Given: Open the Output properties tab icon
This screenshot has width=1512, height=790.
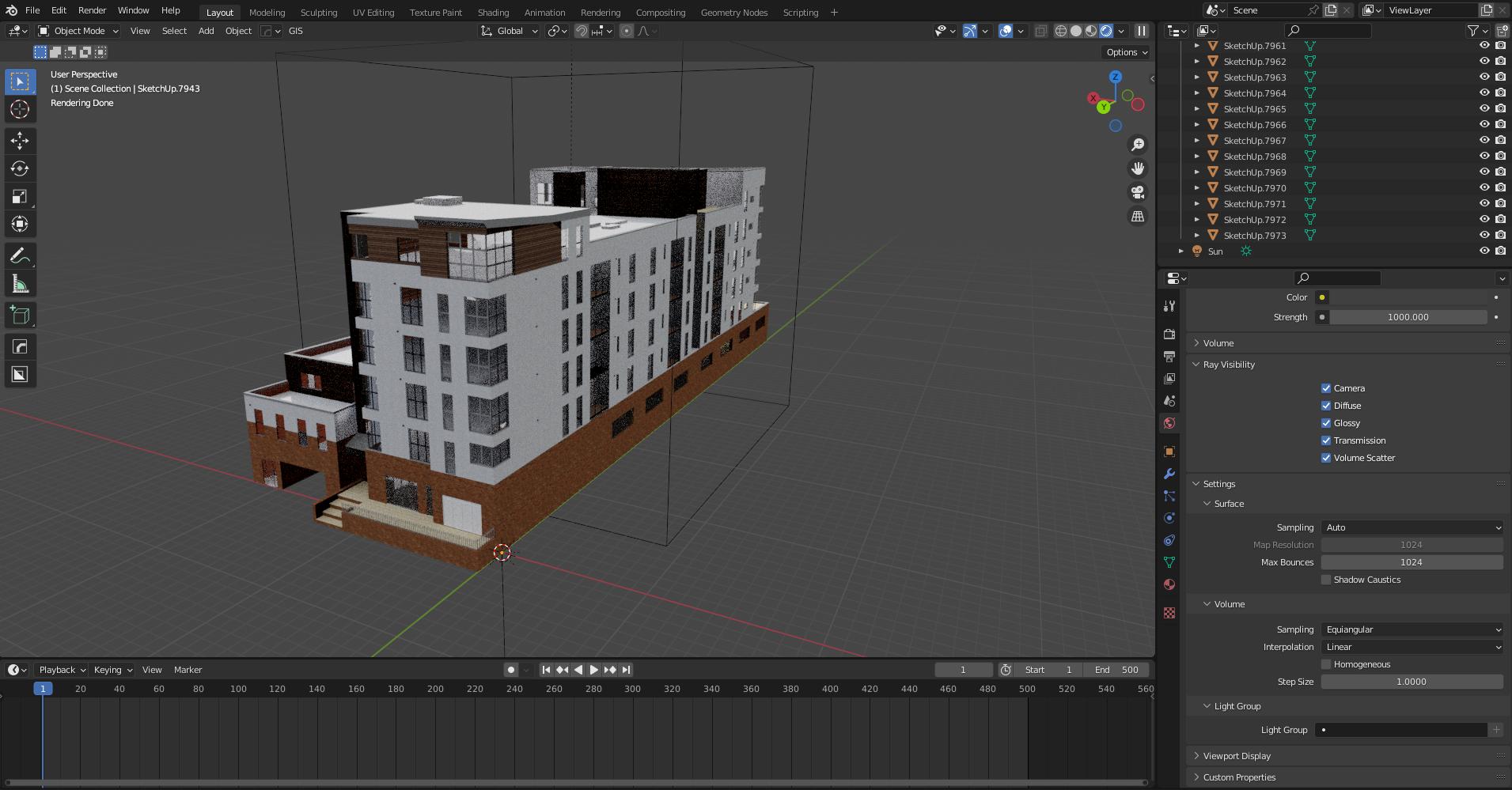Looking at the screenshot, I should coord(1169,357).
